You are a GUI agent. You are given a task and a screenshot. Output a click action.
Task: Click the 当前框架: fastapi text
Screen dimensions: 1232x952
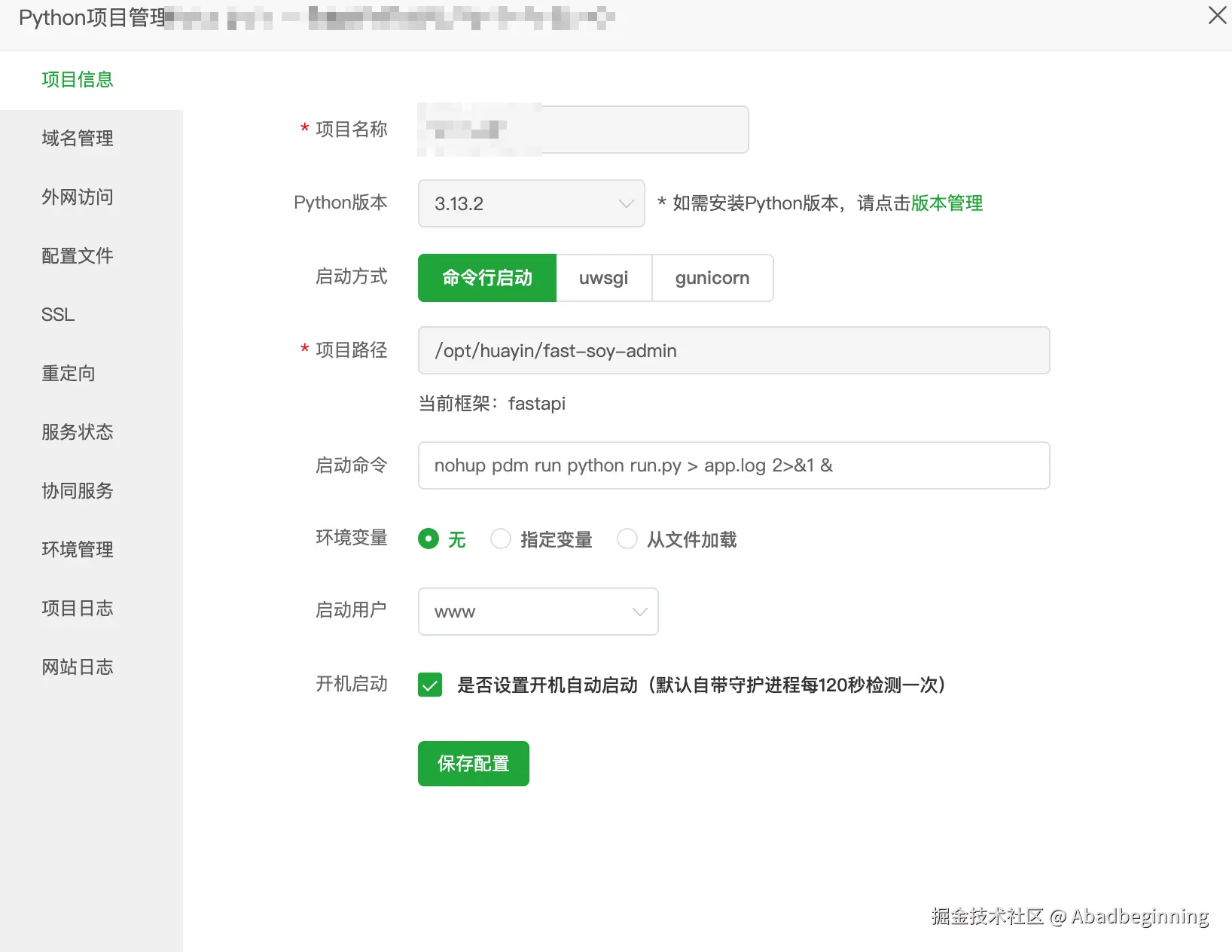492,404
